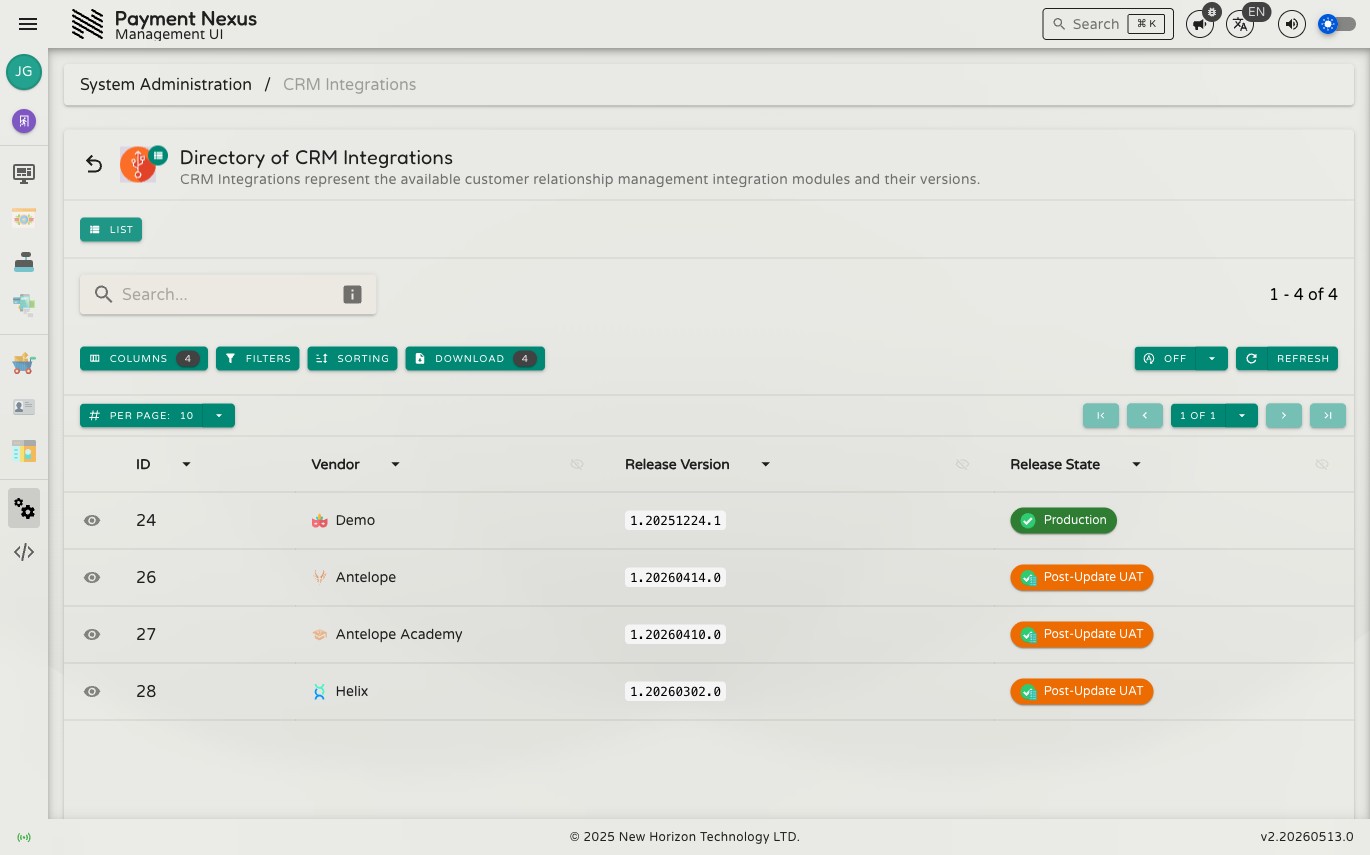Image resolution: width=1370 pixels, height=855 pixels.
Task: Click the 1 OF 1 page button
Action: [x=1198, y=415]
